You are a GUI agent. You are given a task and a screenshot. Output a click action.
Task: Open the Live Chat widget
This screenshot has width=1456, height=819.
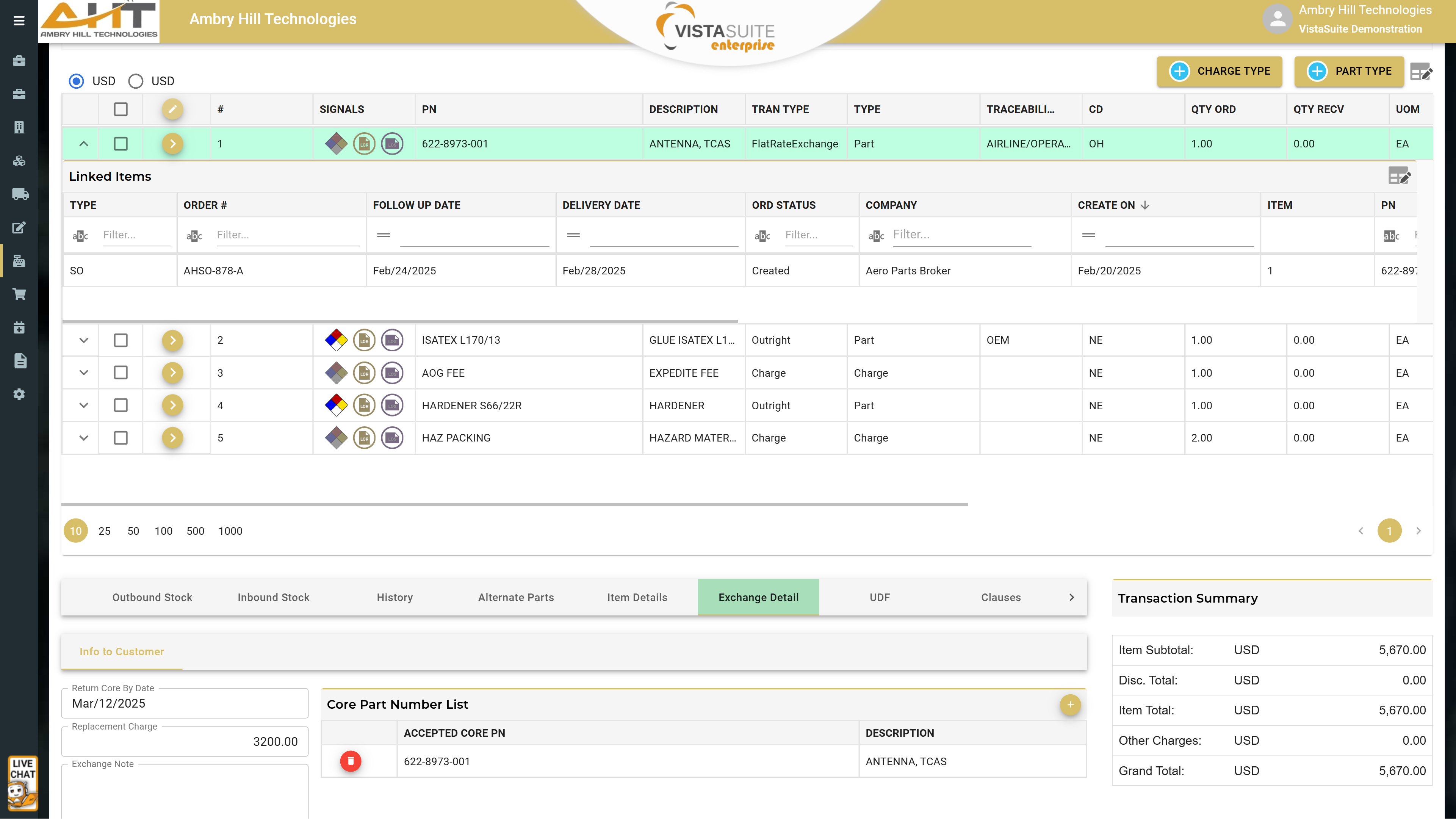pyautogui.click(x=23, y=783)
